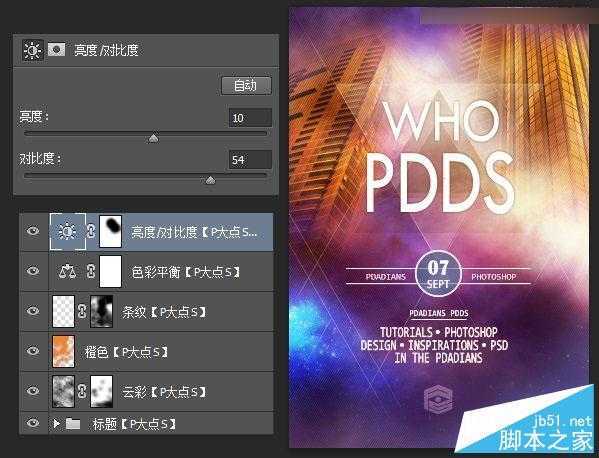
Task: Select layer name 云彩【P大点S】
Action: 164,392
